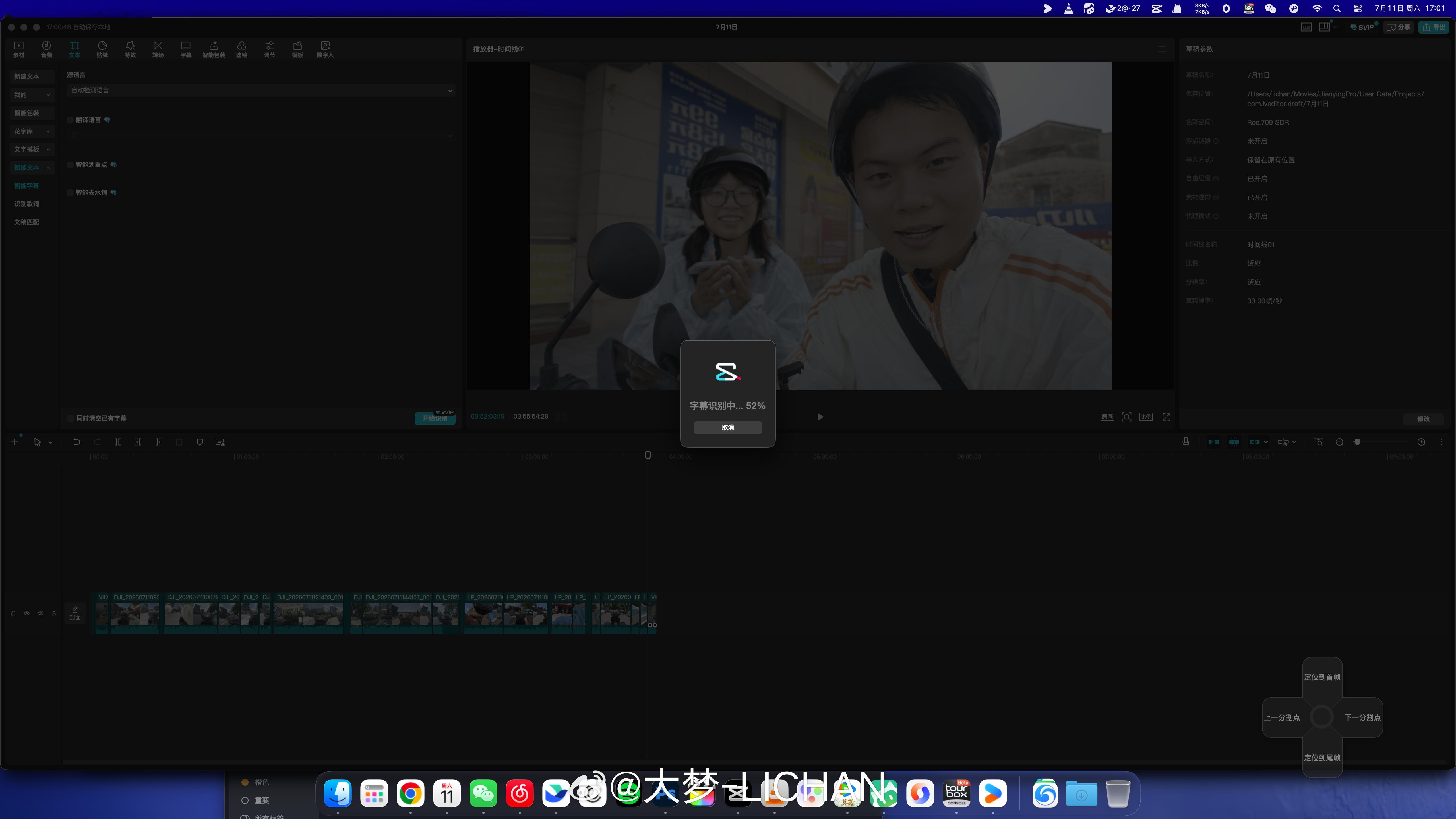Enter fullscreen preview mode

(x=1166, y=417)
